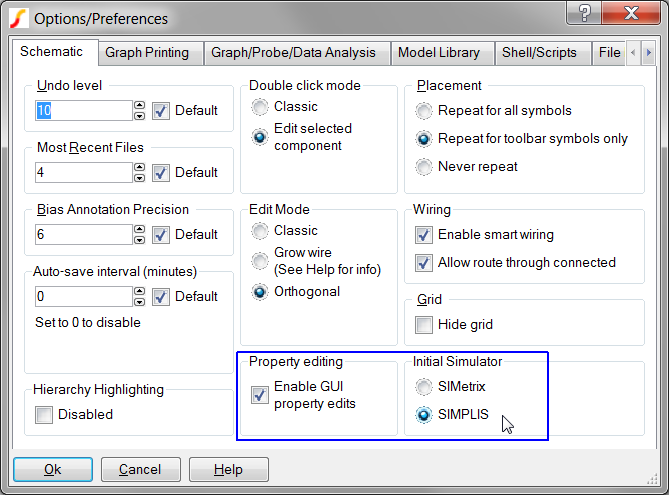Decrease Auto-save interval with down arrow

(x=139, y=302)
